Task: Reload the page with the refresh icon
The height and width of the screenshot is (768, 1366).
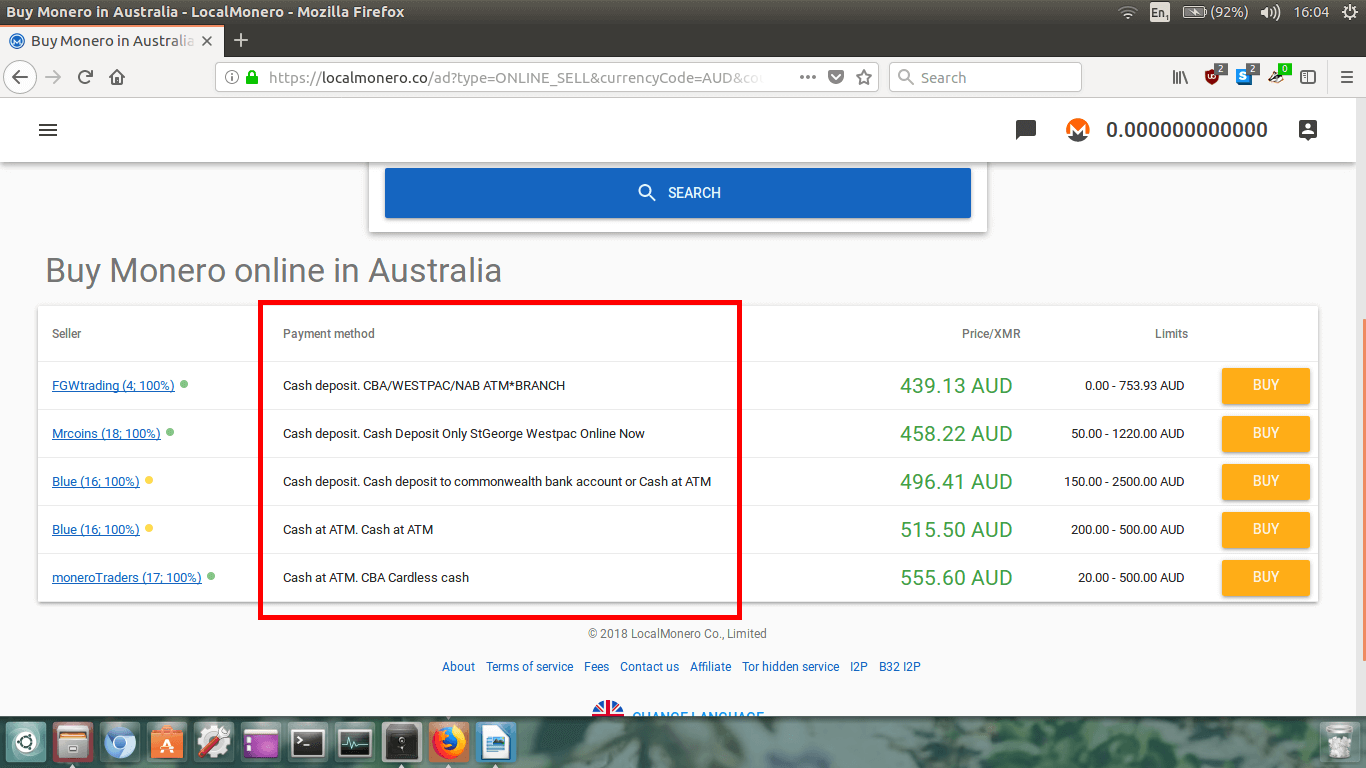Action: point(85,78)
